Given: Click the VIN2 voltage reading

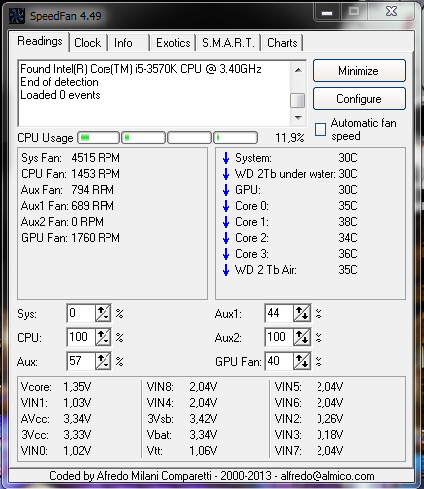Looking at the screenshot, I should coord(309,419).
